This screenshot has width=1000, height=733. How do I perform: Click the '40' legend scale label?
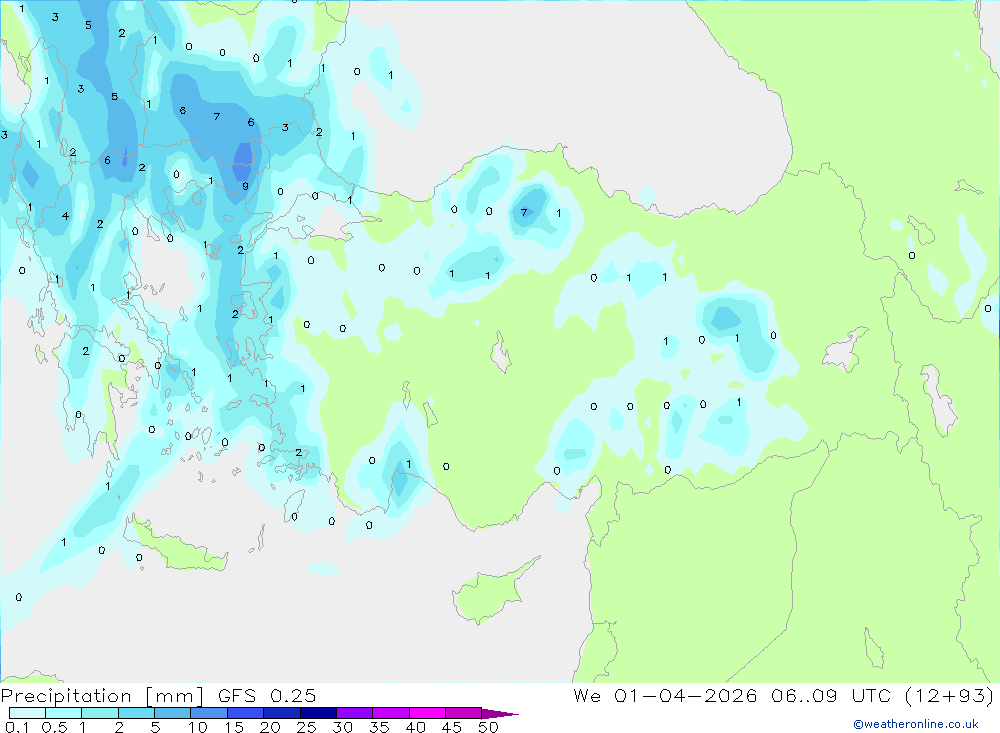click(x=415, y=727)
